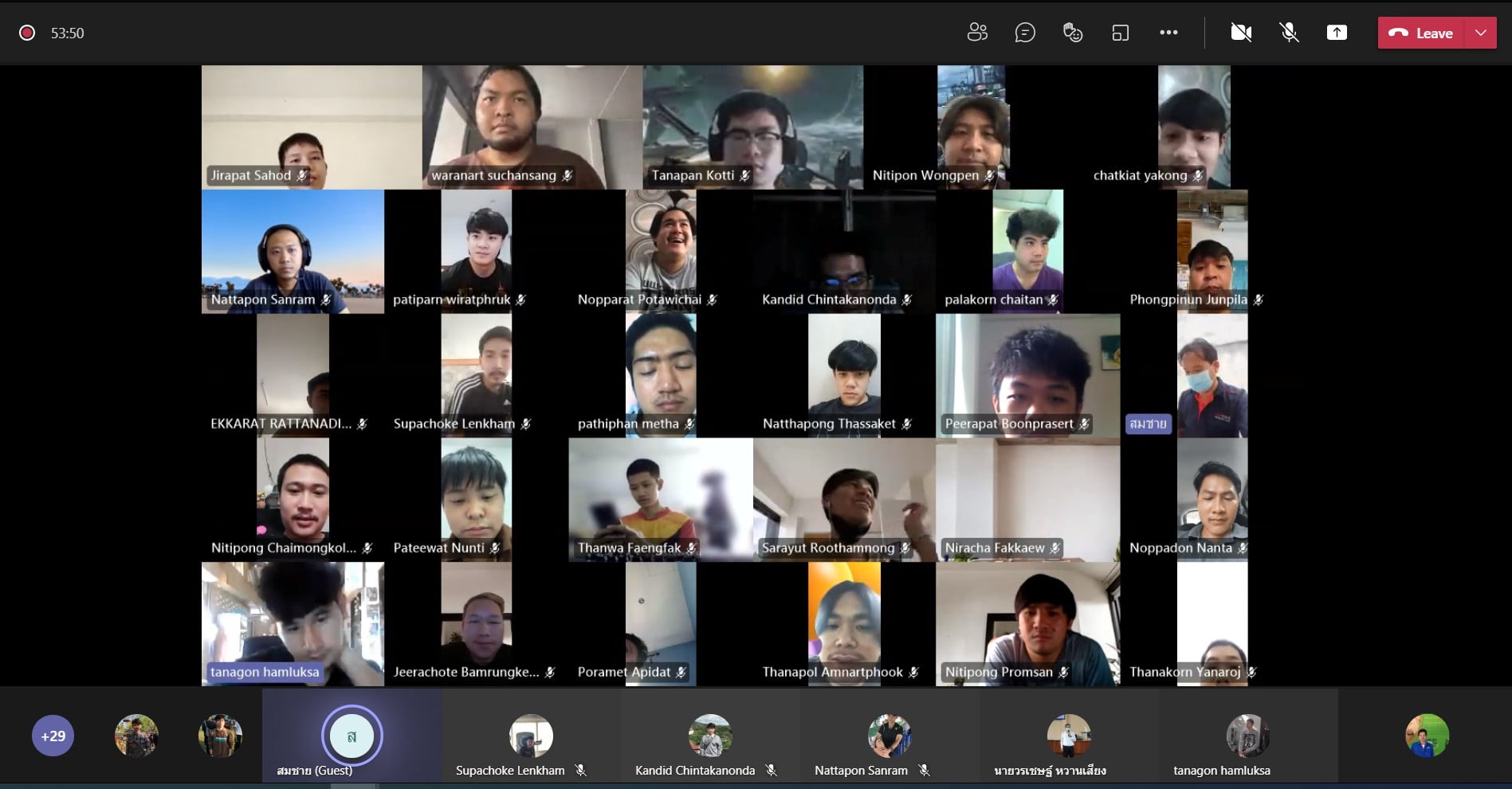Image resolution: width=1512 pixels, height=789 pixels.
Task: Select สมชาย (Guest) participant avatar
Action: coord(351,735)
